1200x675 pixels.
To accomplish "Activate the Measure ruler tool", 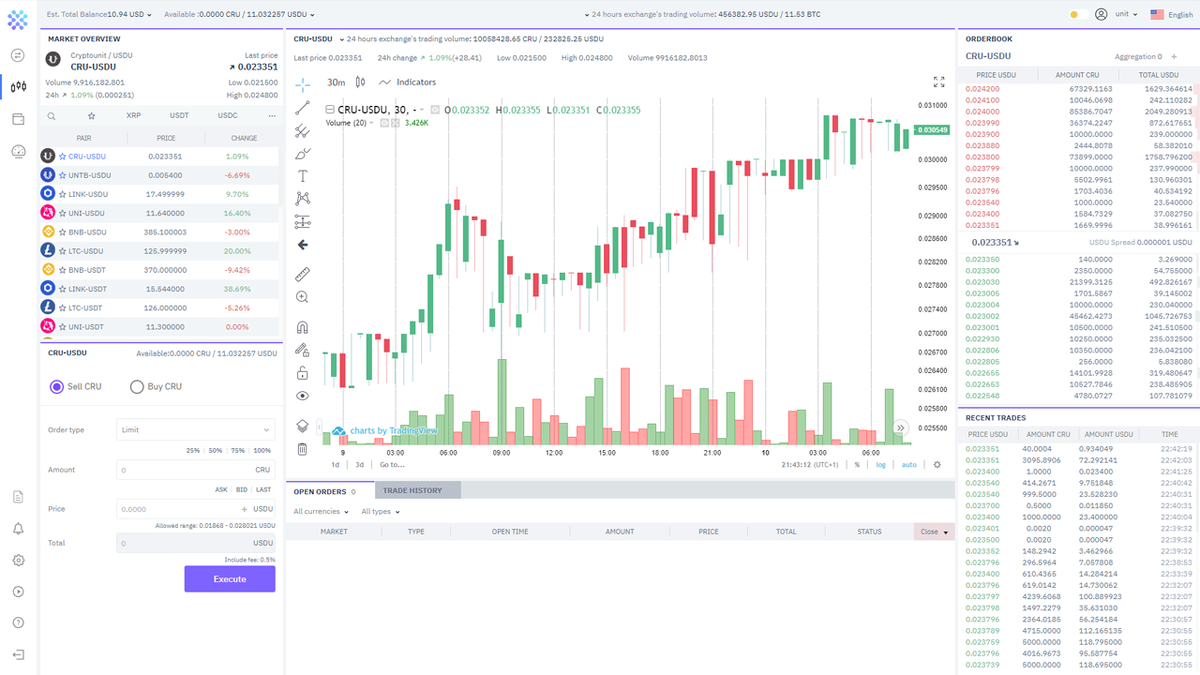I will pyautogui.click(x=303, y=273).
